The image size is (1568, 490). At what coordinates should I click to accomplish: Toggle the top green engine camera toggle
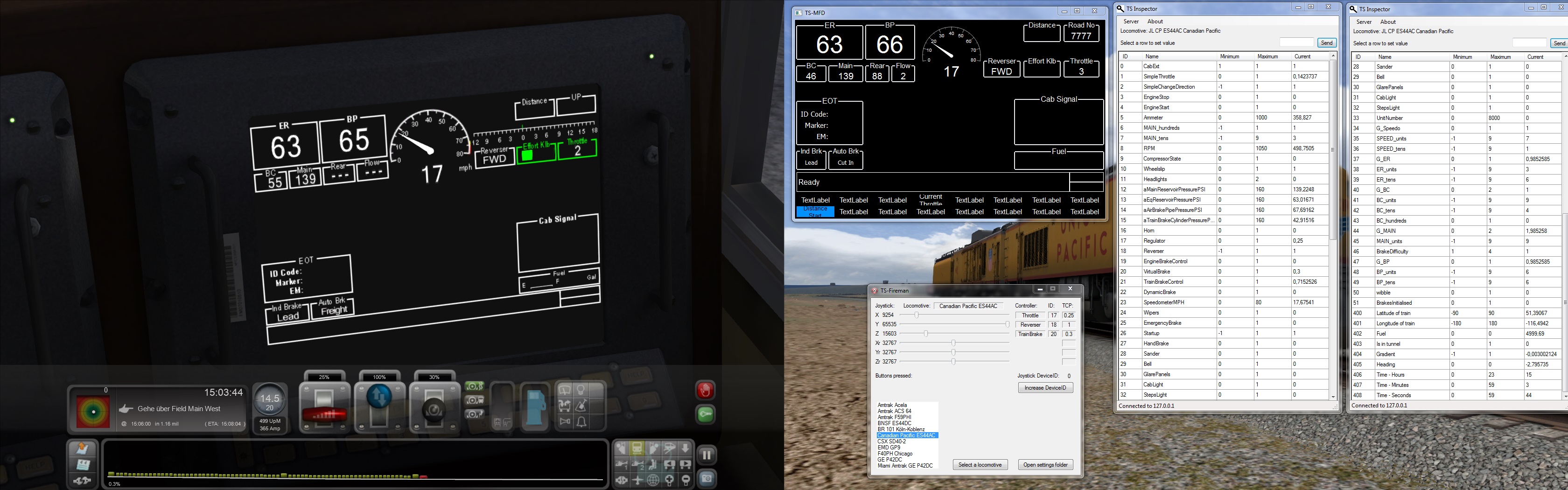pyautogui.click(x=474, y=386)
